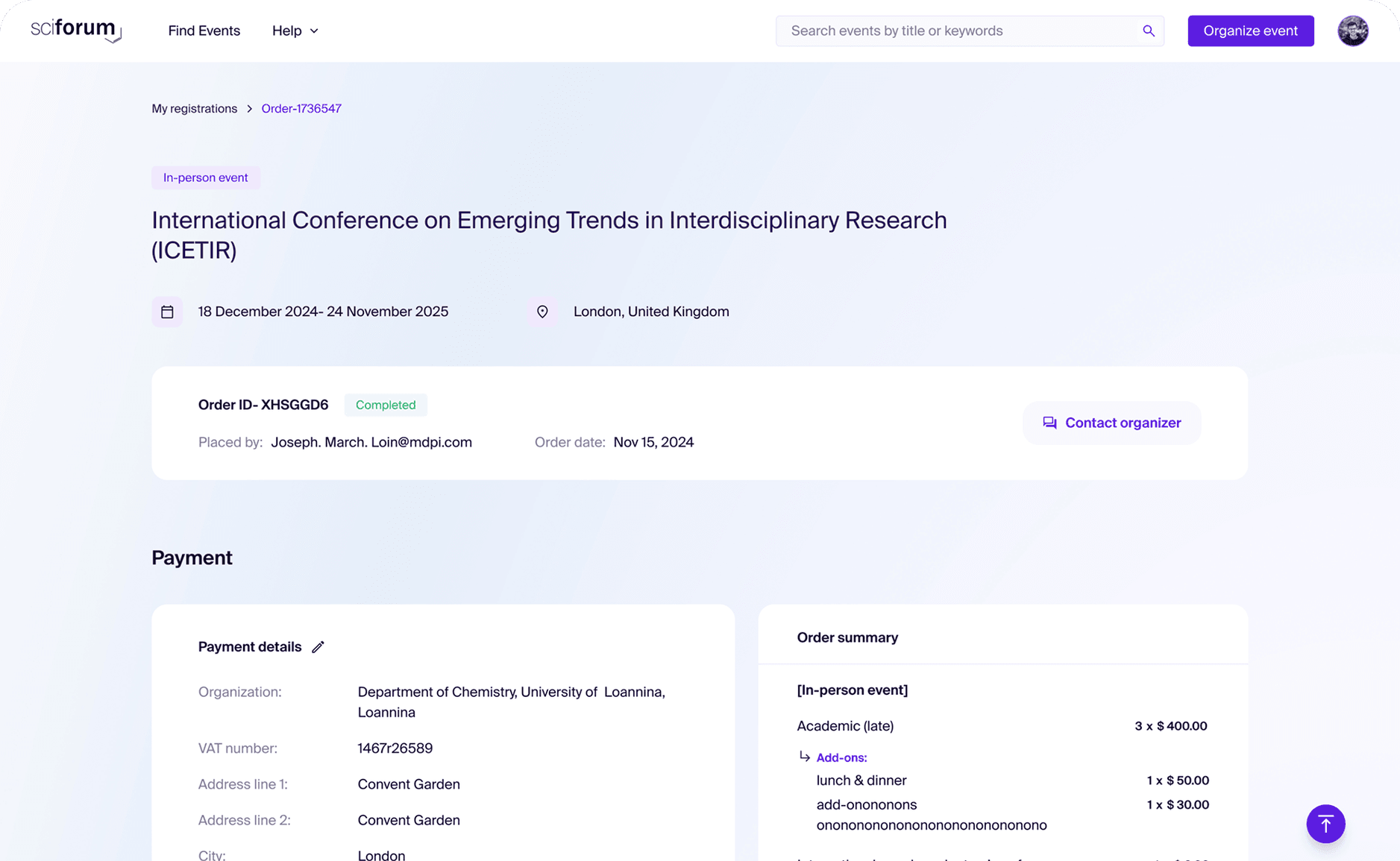1400x861 pixels.
Task: Click Order summary heading
Action: point(847,637)
